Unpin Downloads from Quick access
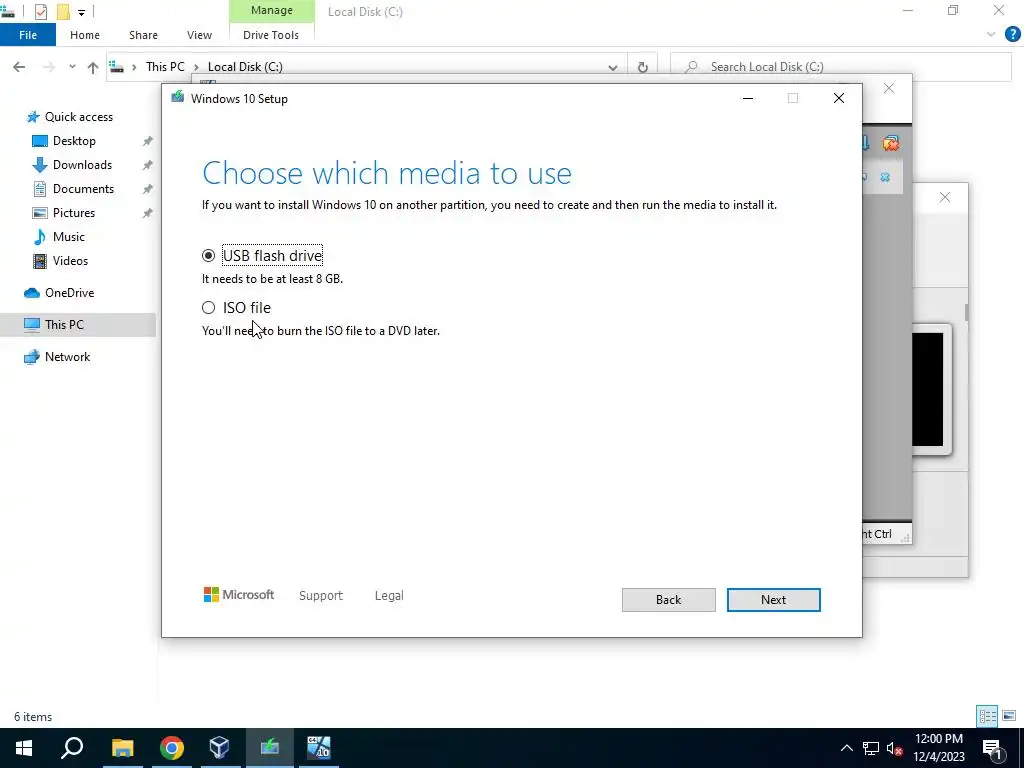Image resolution: width=1024 pixels, height=768 pixels. [148, 165]
